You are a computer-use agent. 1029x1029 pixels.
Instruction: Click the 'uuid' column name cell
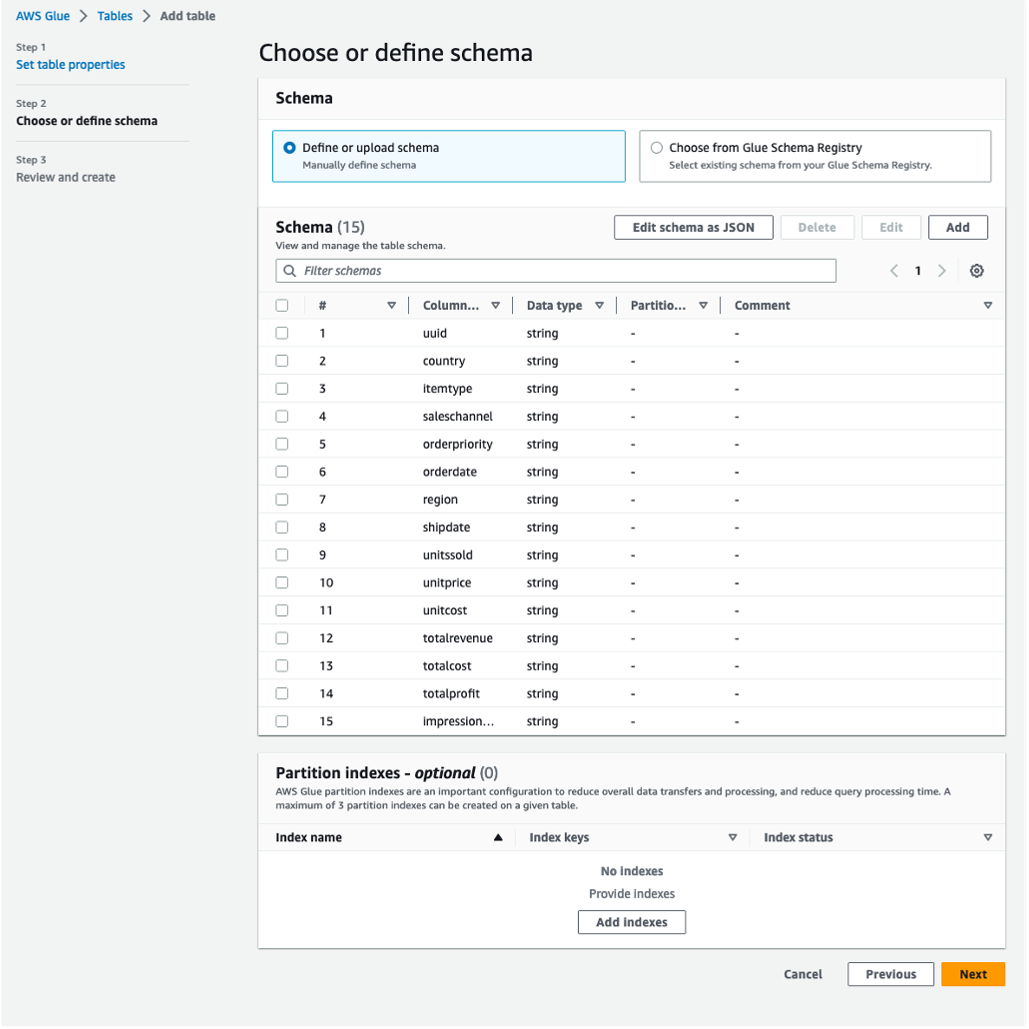tap(435, 333)
